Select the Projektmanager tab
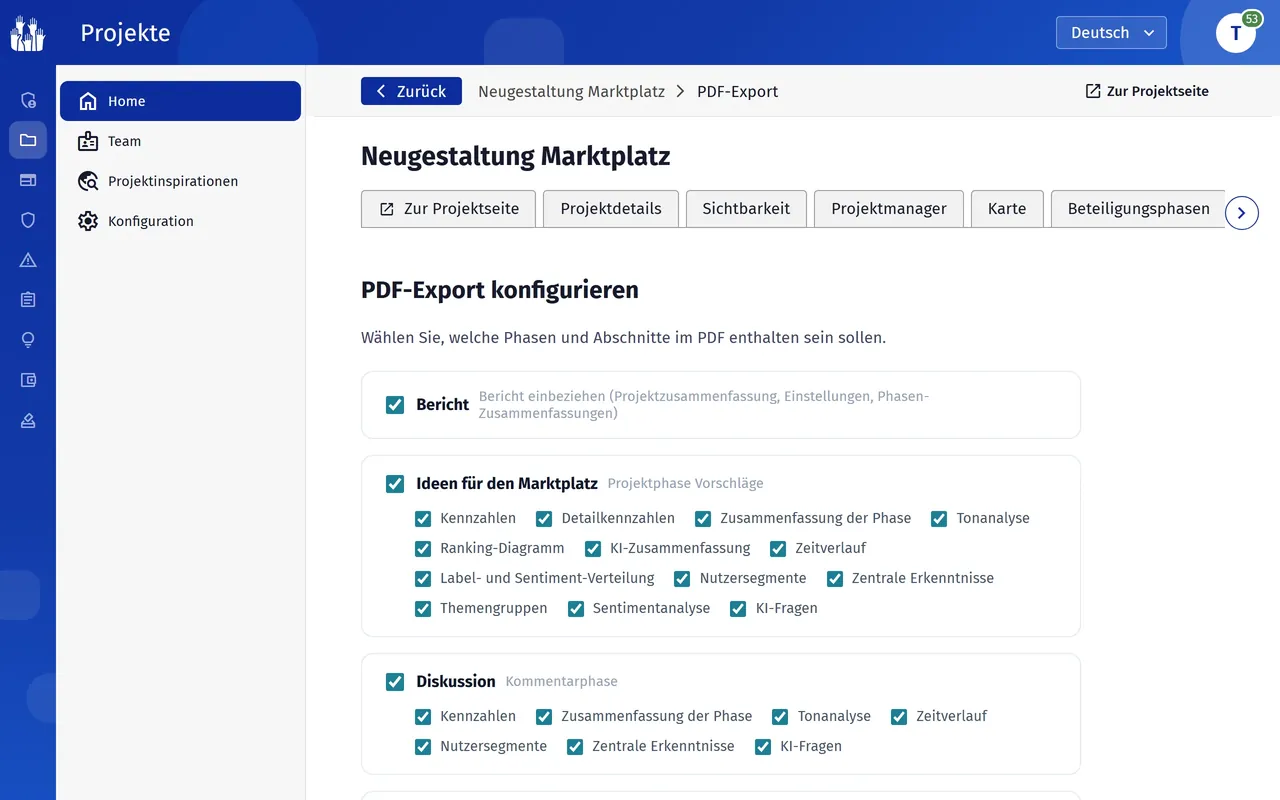Image resolution: width=1280 pixels, height=800 pixels. tap(889, 209)
